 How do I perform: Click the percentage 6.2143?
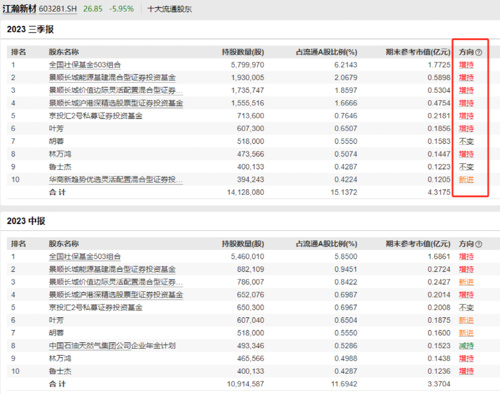pyautogui.click(x=346, y=65)
